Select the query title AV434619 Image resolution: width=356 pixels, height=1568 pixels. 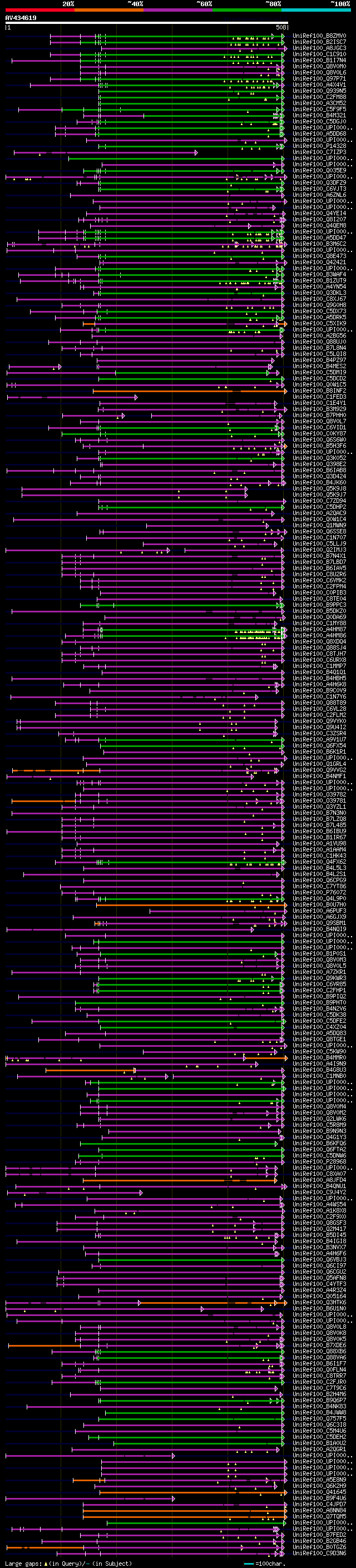click(x=21, y=18)
